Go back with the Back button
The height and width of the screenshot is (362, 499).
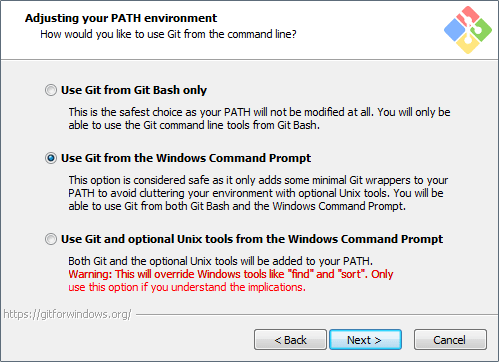pyautogui.click(x=290, y=340)
